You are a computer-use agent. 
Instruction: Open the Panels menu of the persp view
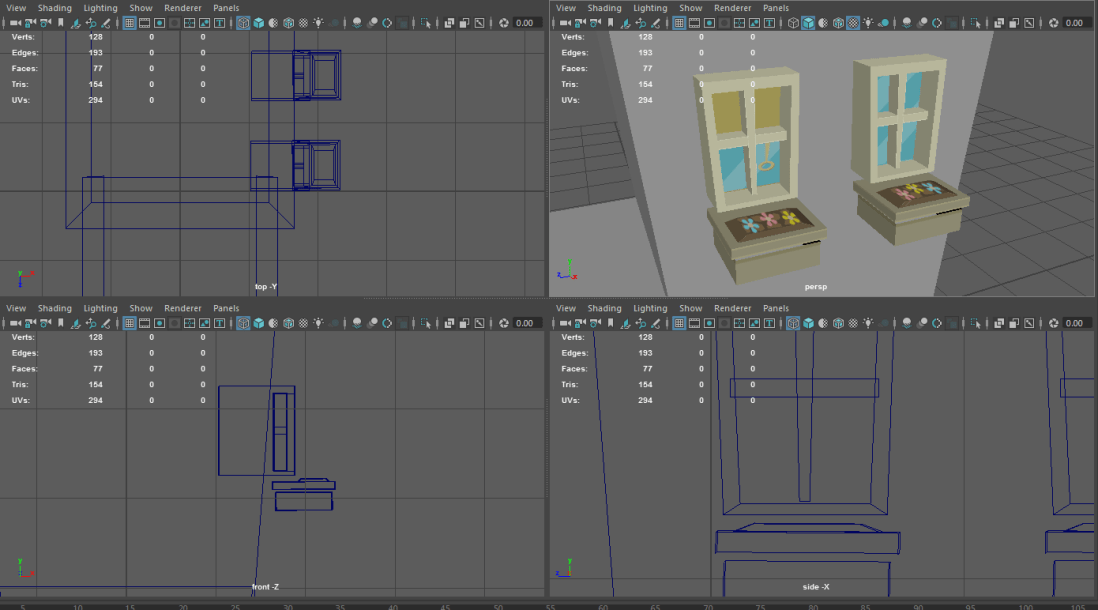776,8
